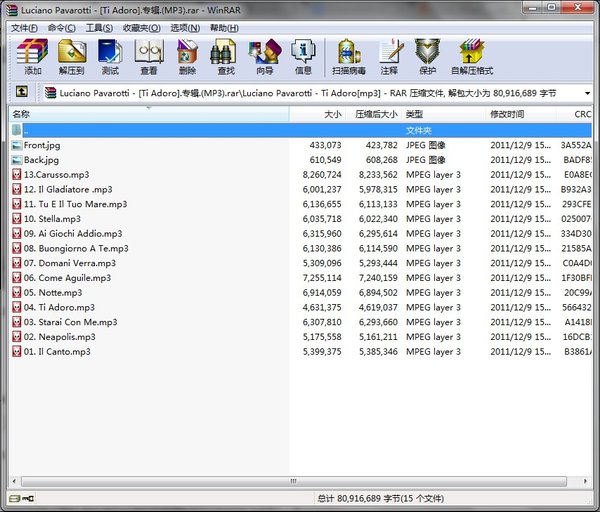
Task: Click the 03. Starai Con Me.mp3 file icon
Action: click(x=16, y=322)
